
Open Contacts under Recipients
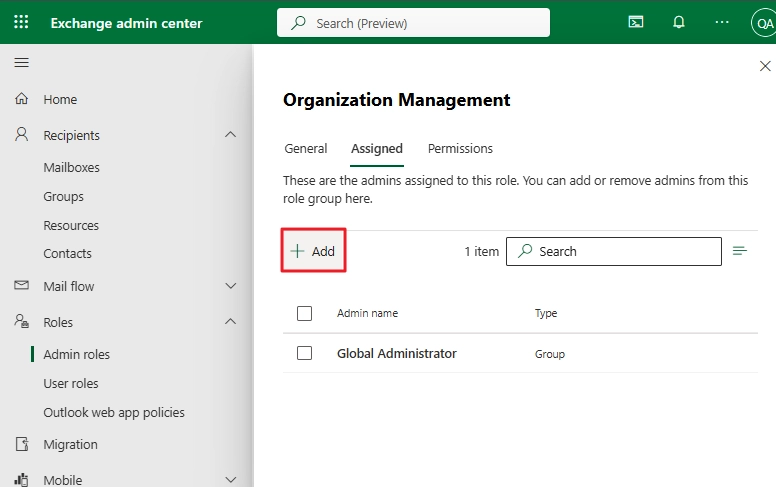click(68, 253)
